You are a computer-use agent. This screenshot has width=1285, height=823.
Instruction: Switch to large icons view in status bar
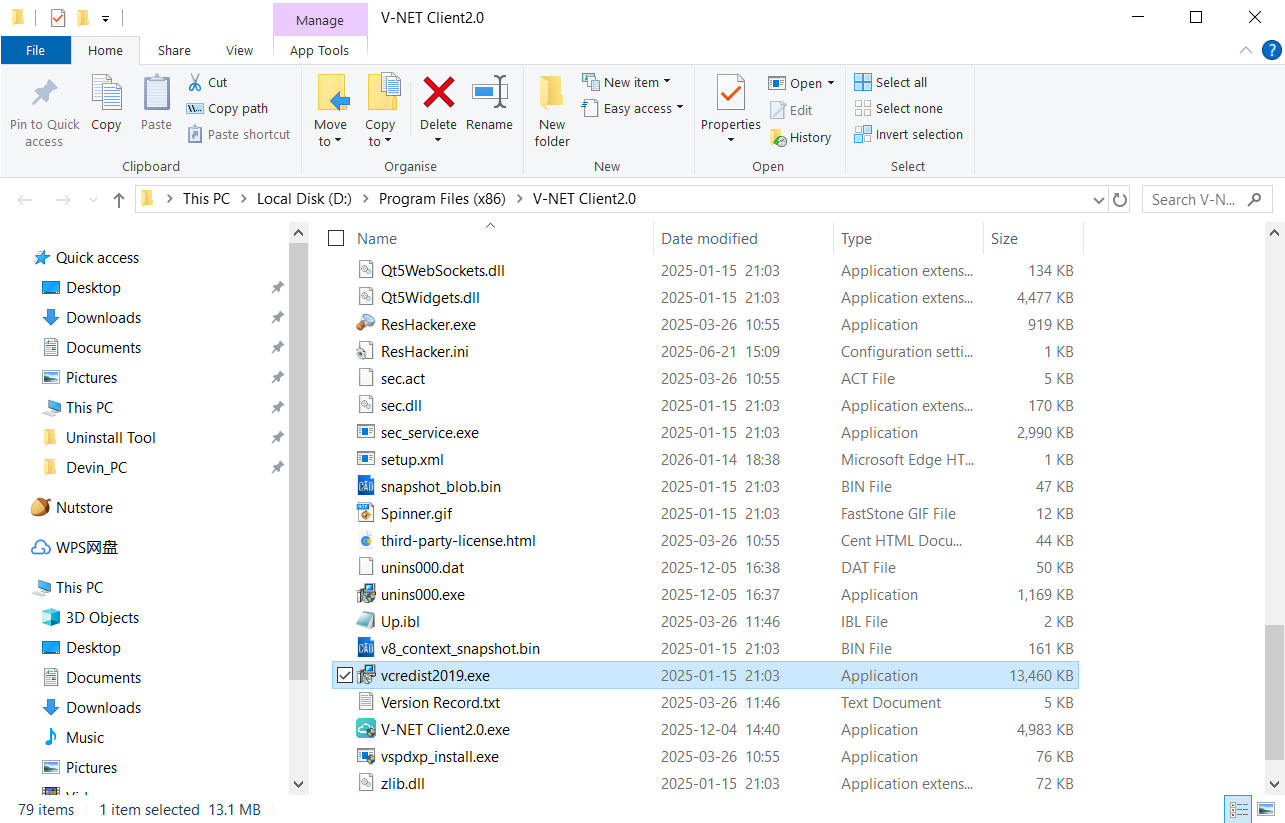tap(1263, 810)
